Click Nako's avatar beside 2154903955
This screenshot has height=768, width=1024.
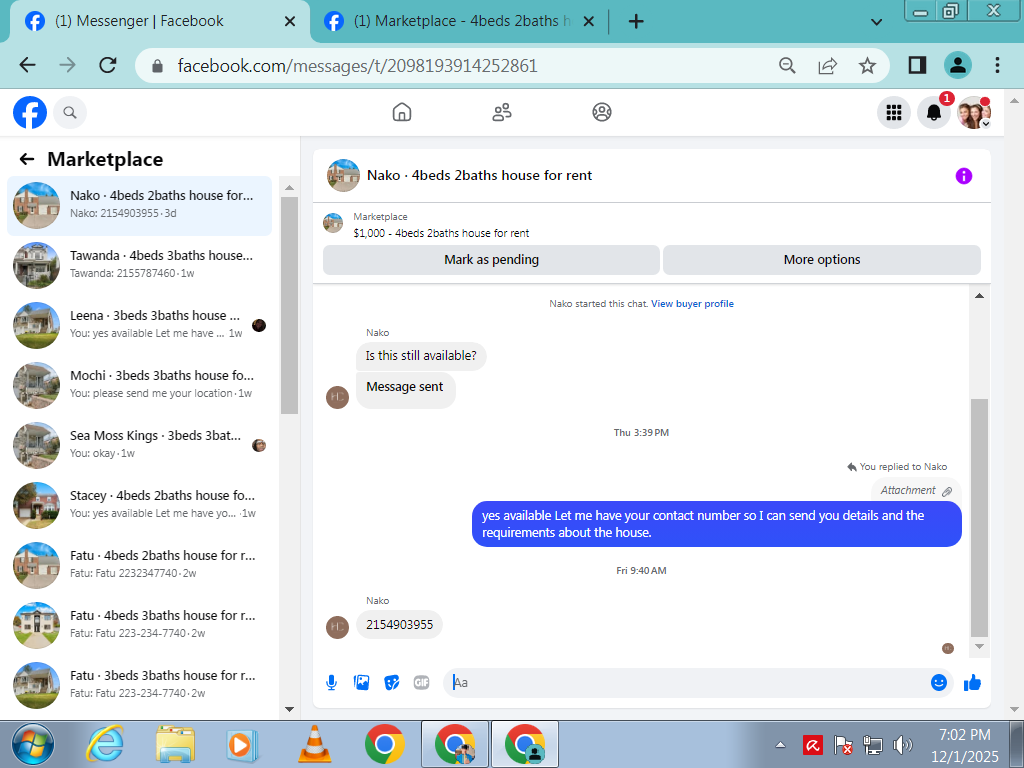(x=337, y=627)
